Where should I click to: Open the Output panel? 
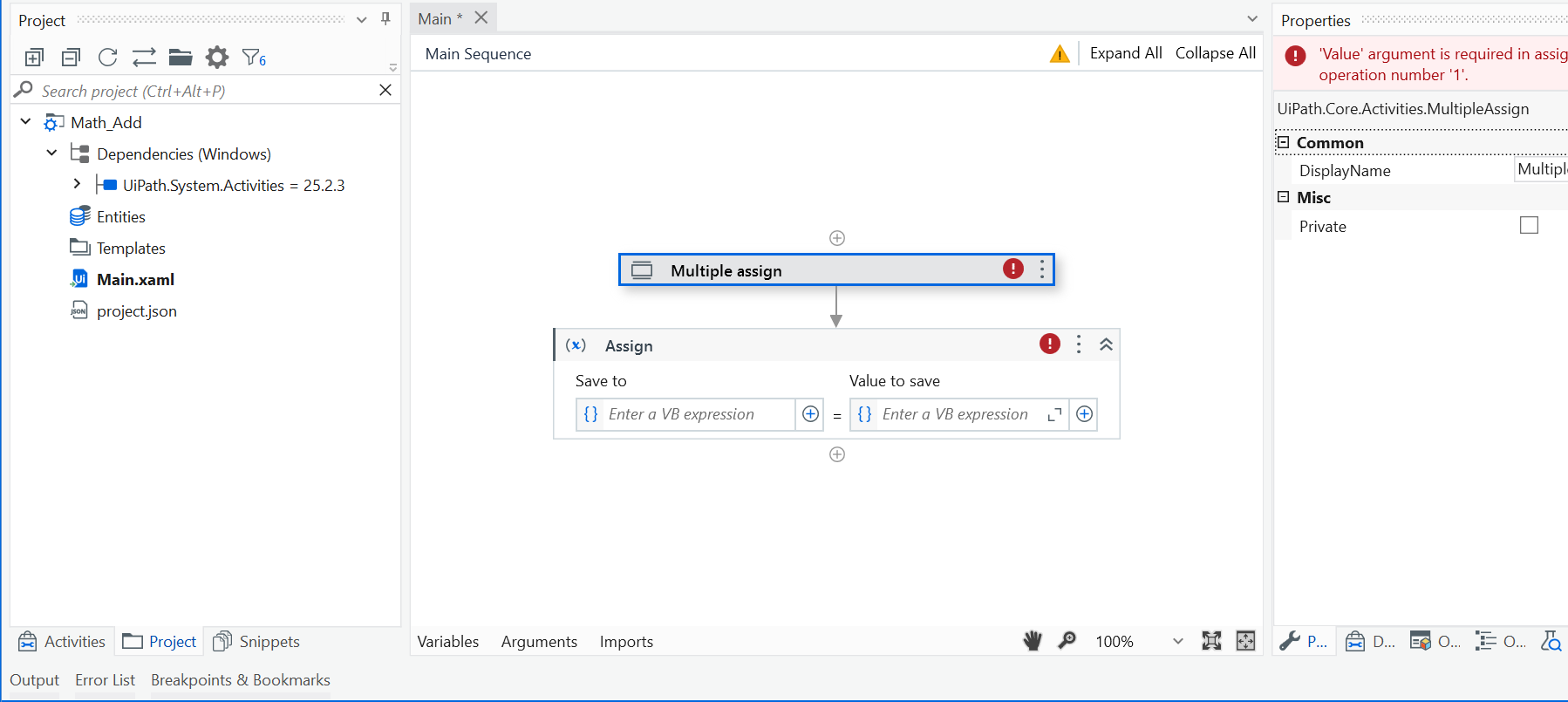point(35,679)
